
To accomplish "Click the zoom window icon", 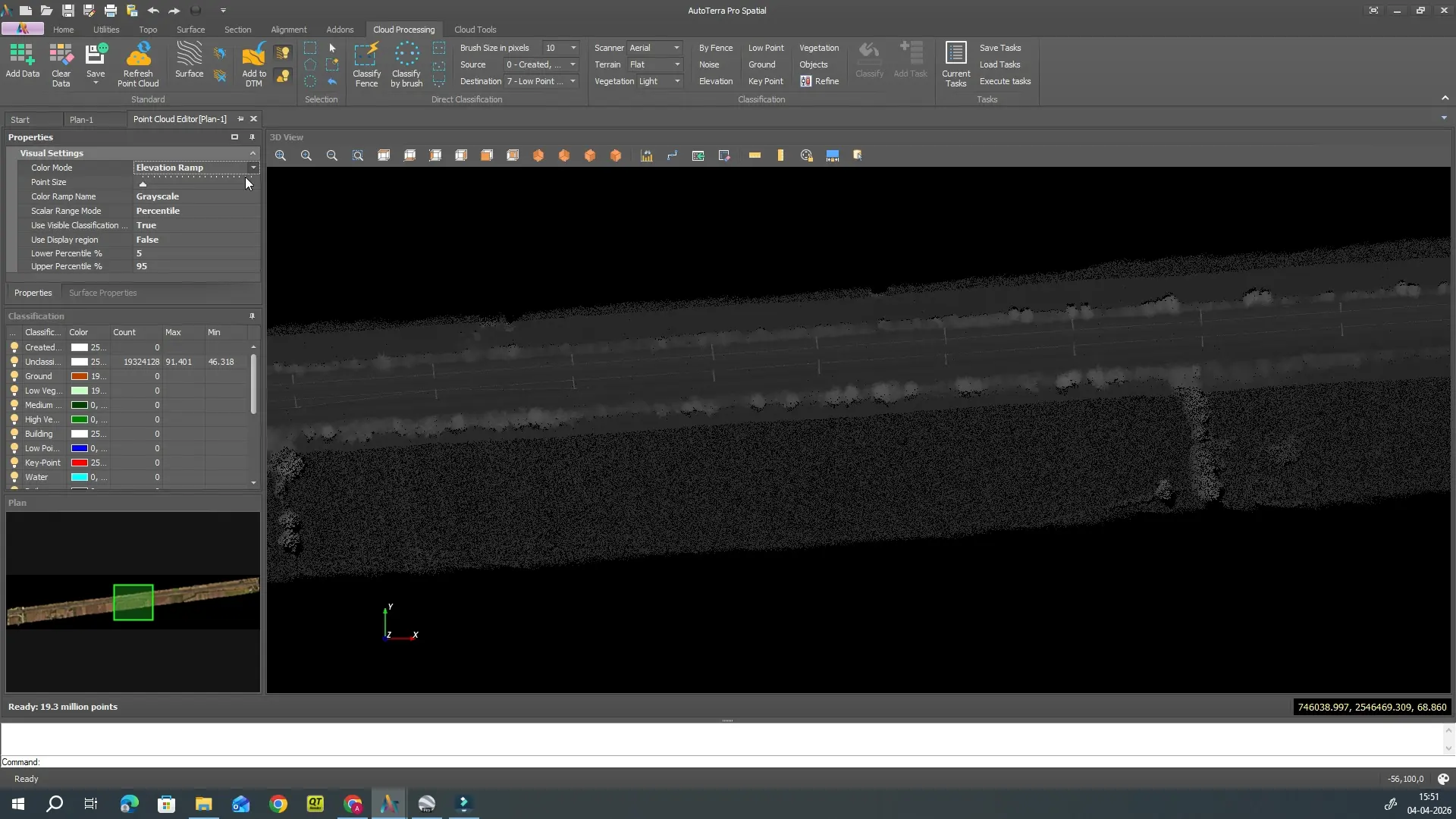I will [358, 155].
